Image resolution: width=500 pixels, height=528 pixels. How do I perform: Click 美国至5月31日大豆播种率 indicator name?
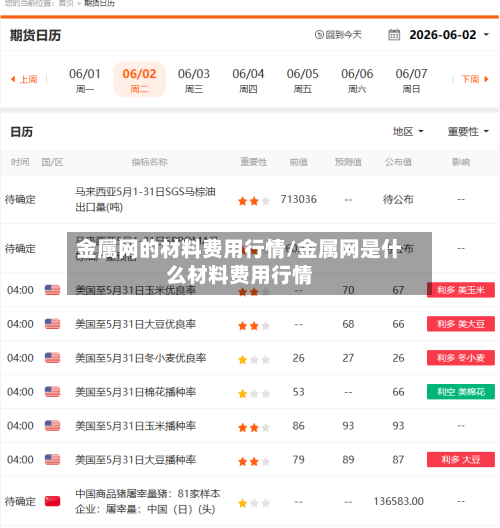click(x=135, y=460)
